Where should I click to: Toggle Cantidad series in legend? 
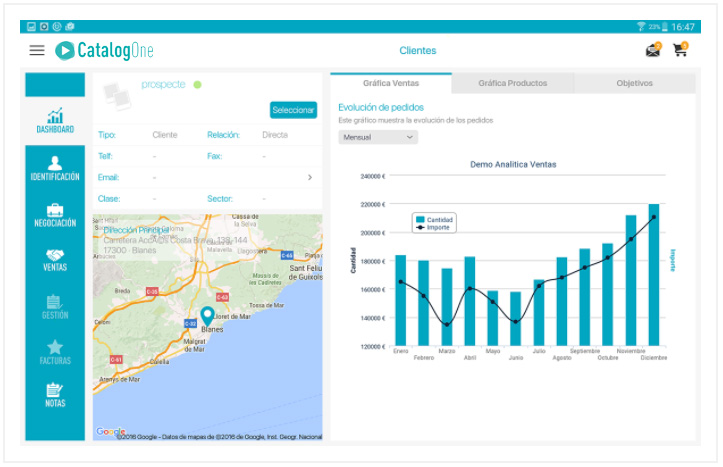434,220
